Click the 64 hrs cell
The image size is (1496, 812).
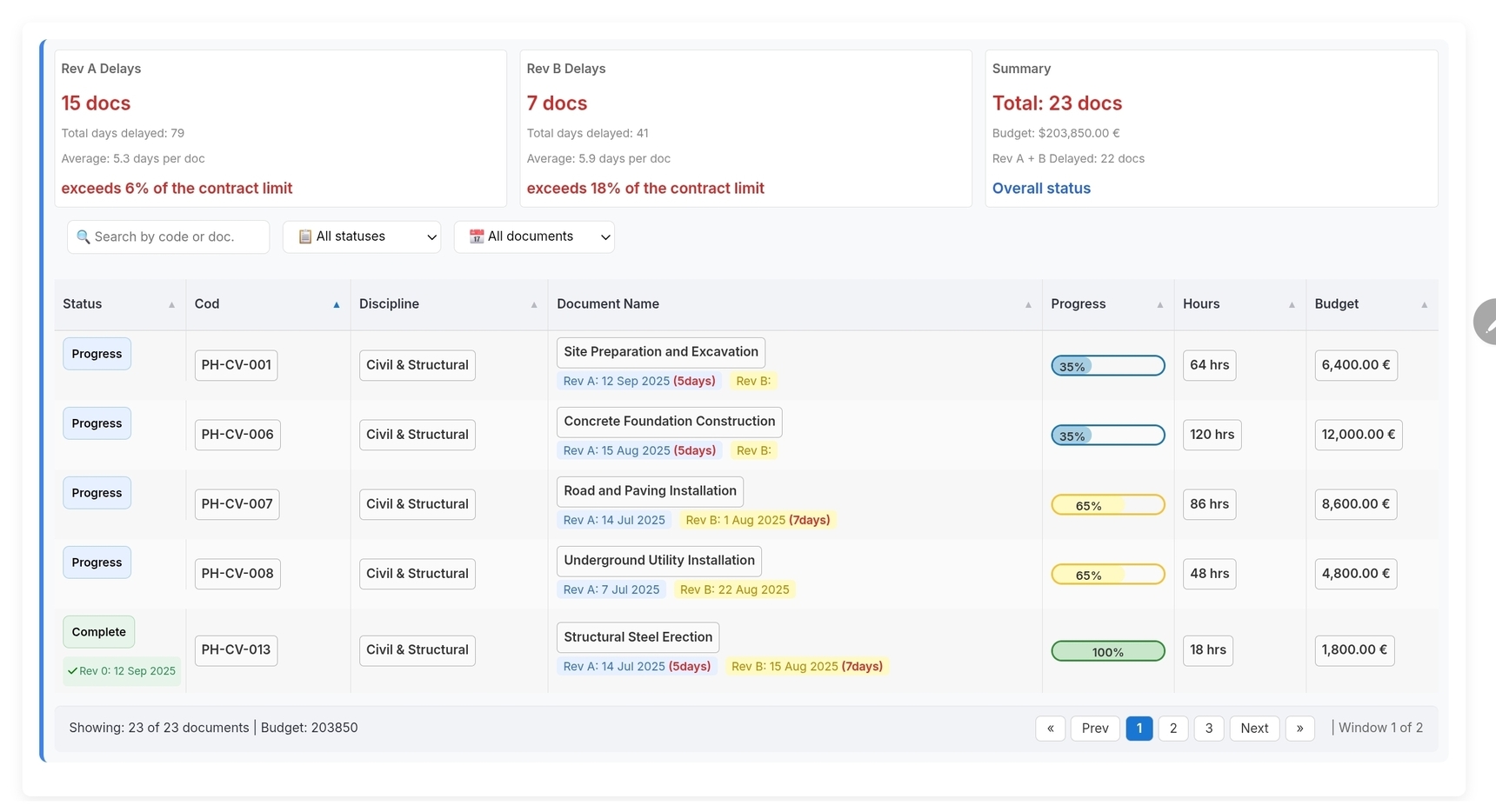[1210, 365]
